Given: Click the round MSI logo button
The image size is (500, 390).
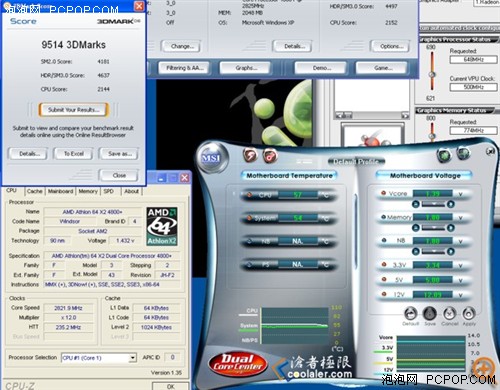Looking at the screenshot, I should coord(211,158).
